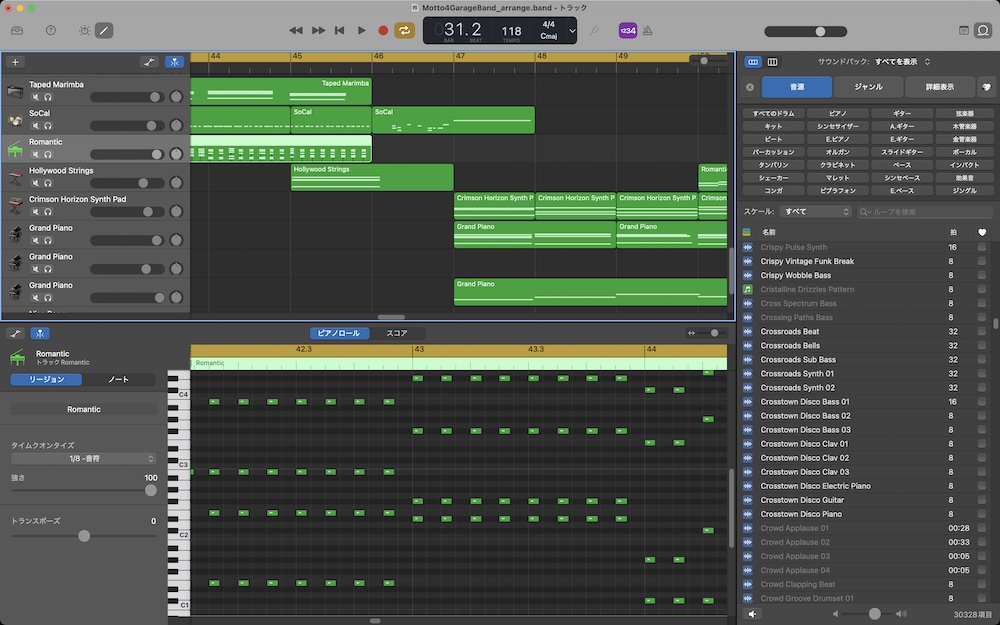Open the Library with the drawer icon
Viewport: 1000px width, 625px height.
coord(17,31)
